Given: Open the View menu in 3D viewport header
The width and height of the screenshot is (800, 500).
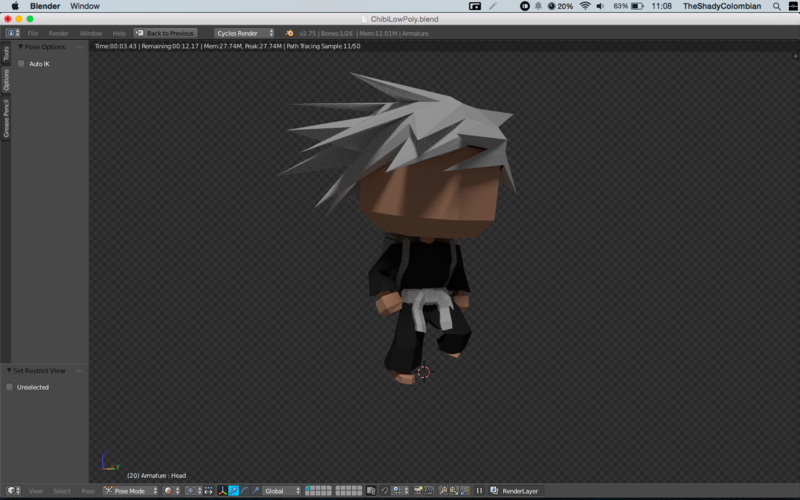Looking at the screenshot, I should point(36,491).
